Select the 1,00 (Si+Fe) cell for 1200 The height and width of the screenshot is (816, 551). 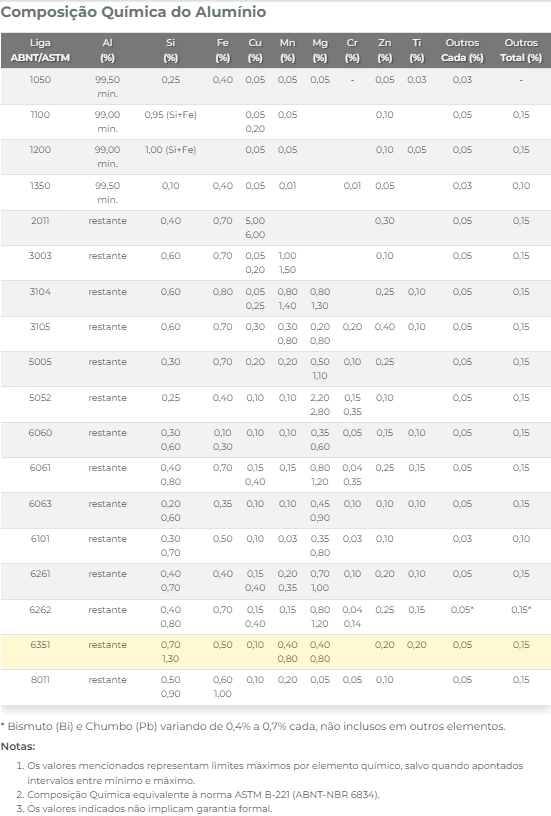click(x=171, y=150)
